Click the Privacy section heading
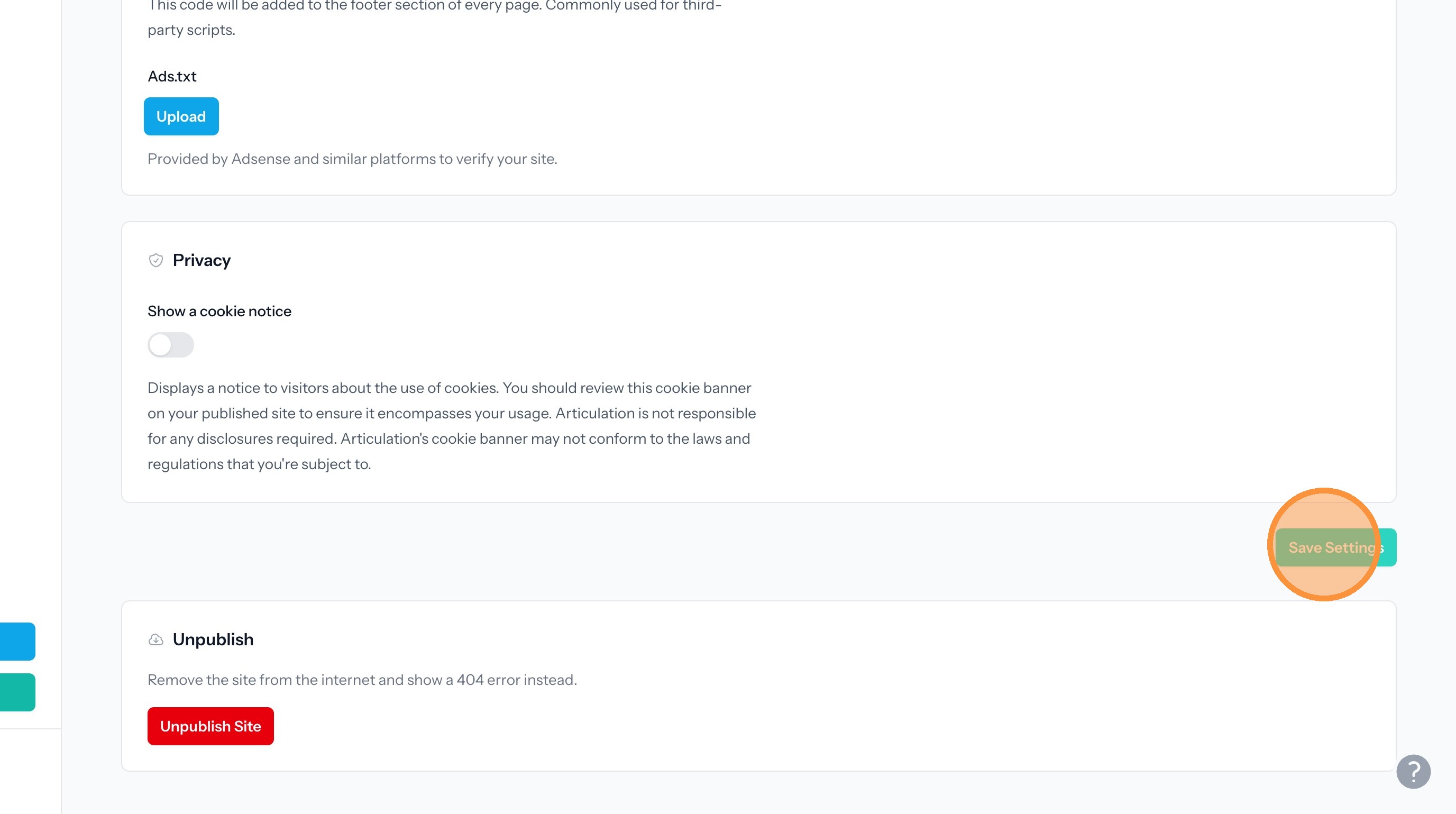1456x814 pixels. pos(201,260)
